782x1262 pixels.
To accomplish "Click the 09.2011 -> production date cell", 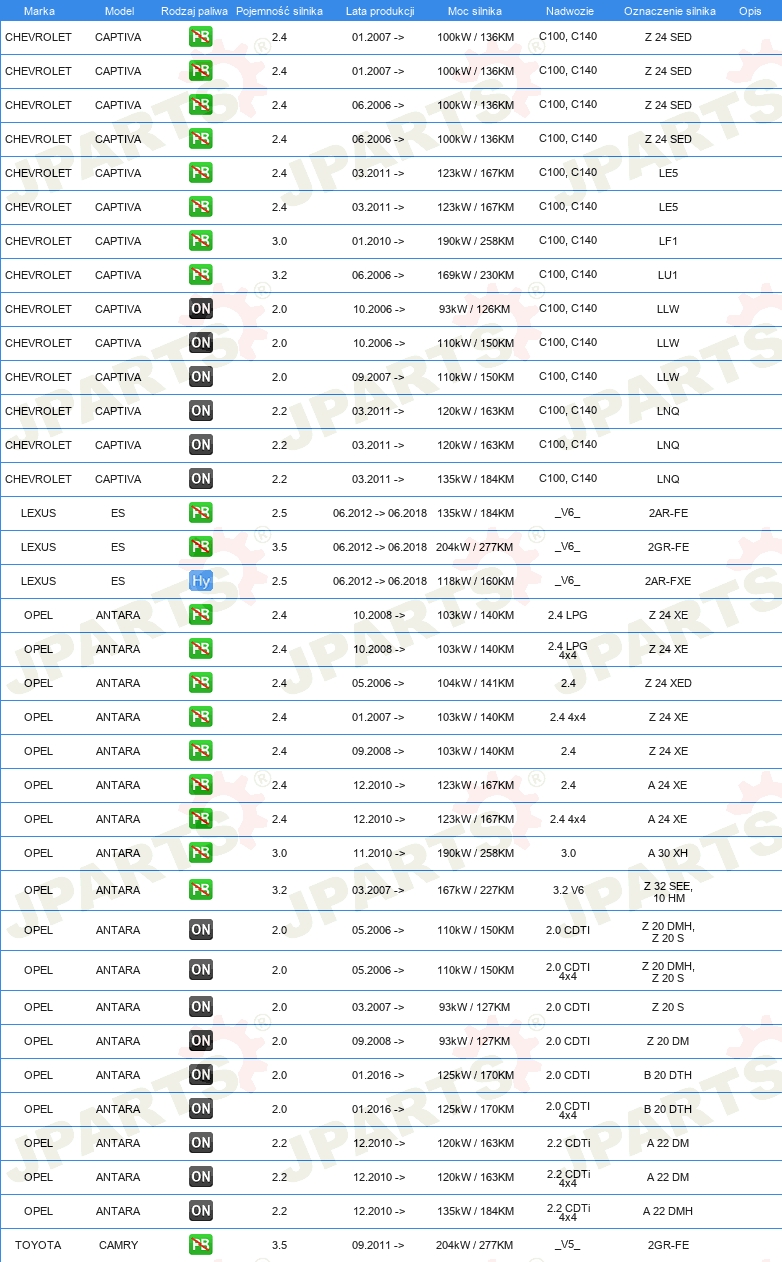I will click(378, 1245).
